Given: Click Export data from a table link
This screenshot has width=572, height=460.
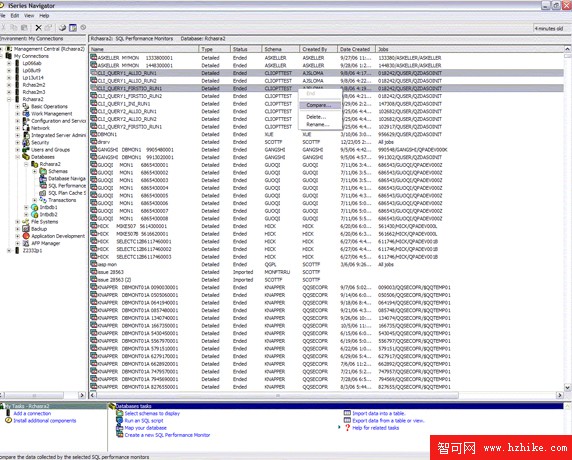Looking at the screenshot, I should [389, 421].
